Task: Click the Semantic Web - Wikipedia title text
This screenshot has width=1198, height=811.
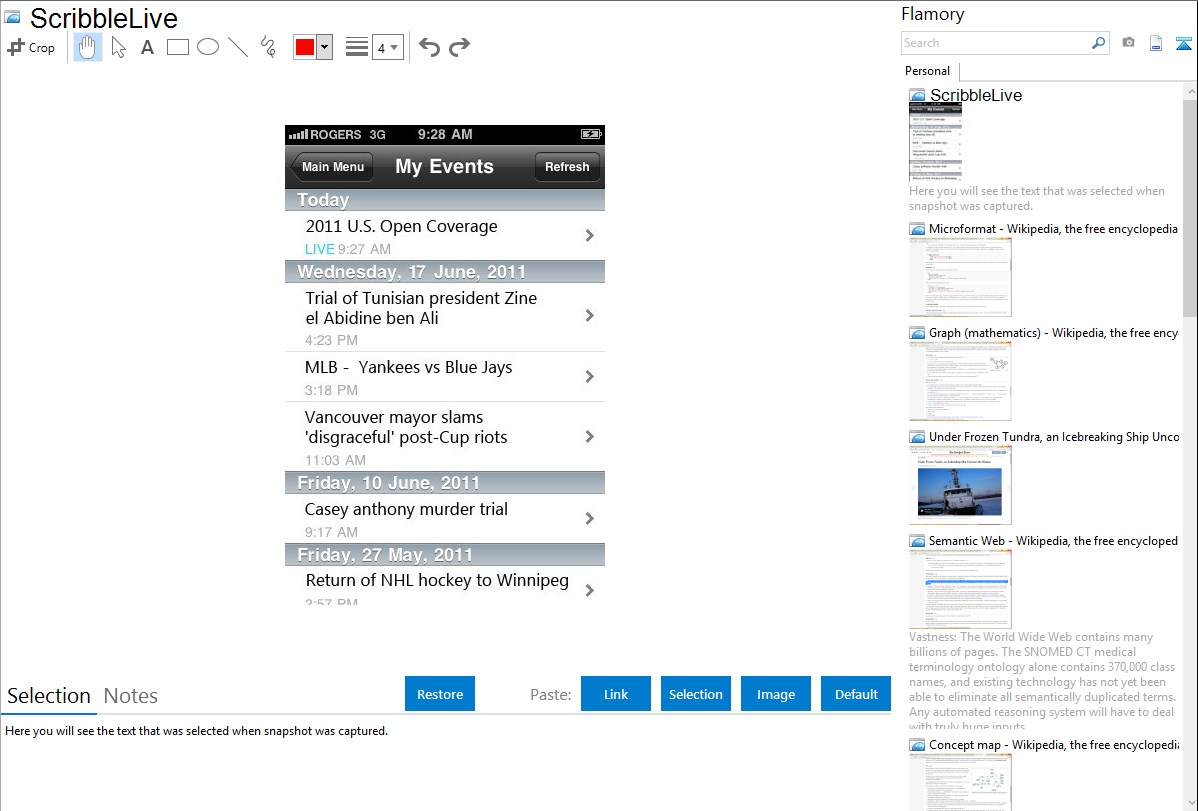Action: pos(1053,540)
